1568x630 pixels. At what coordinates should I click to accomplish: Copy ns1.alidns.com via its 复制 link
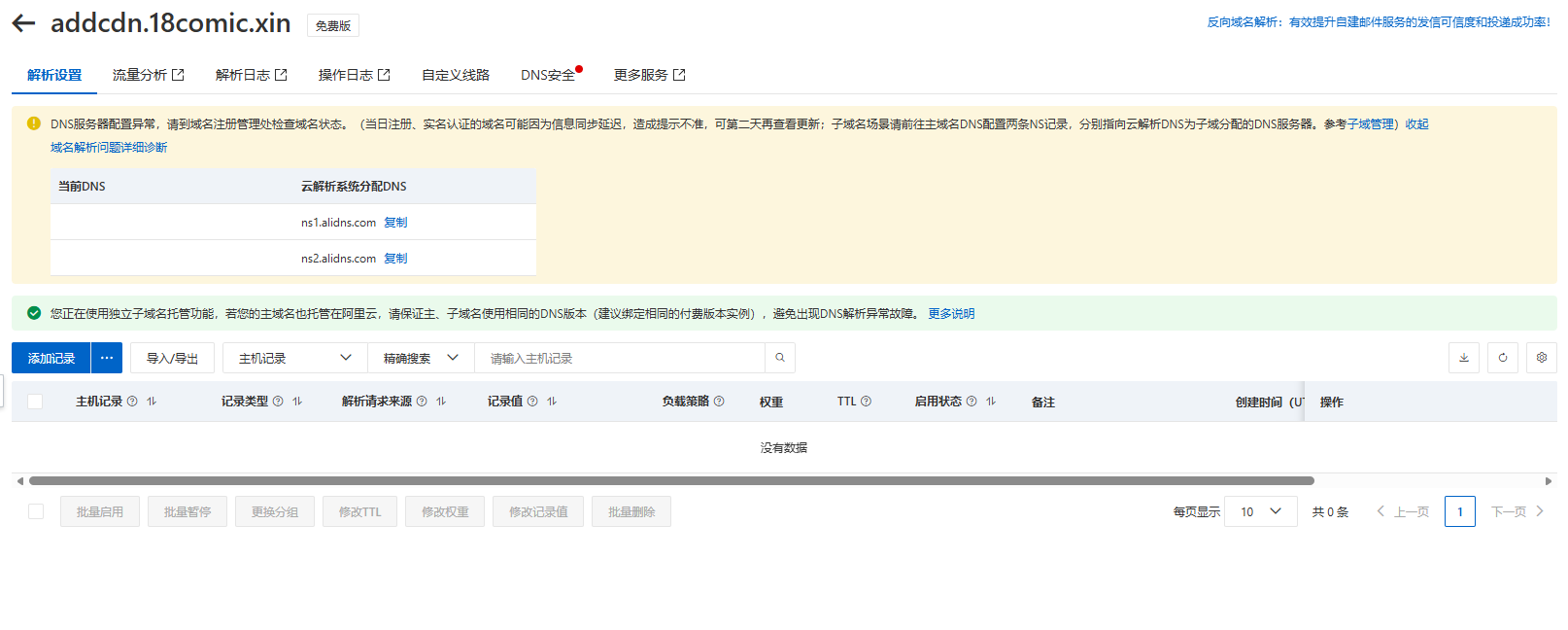coord(395,223)
